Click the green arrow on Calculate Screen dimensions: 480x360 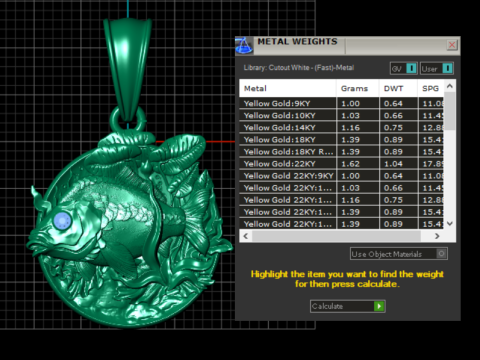click(x=379, y=306)
